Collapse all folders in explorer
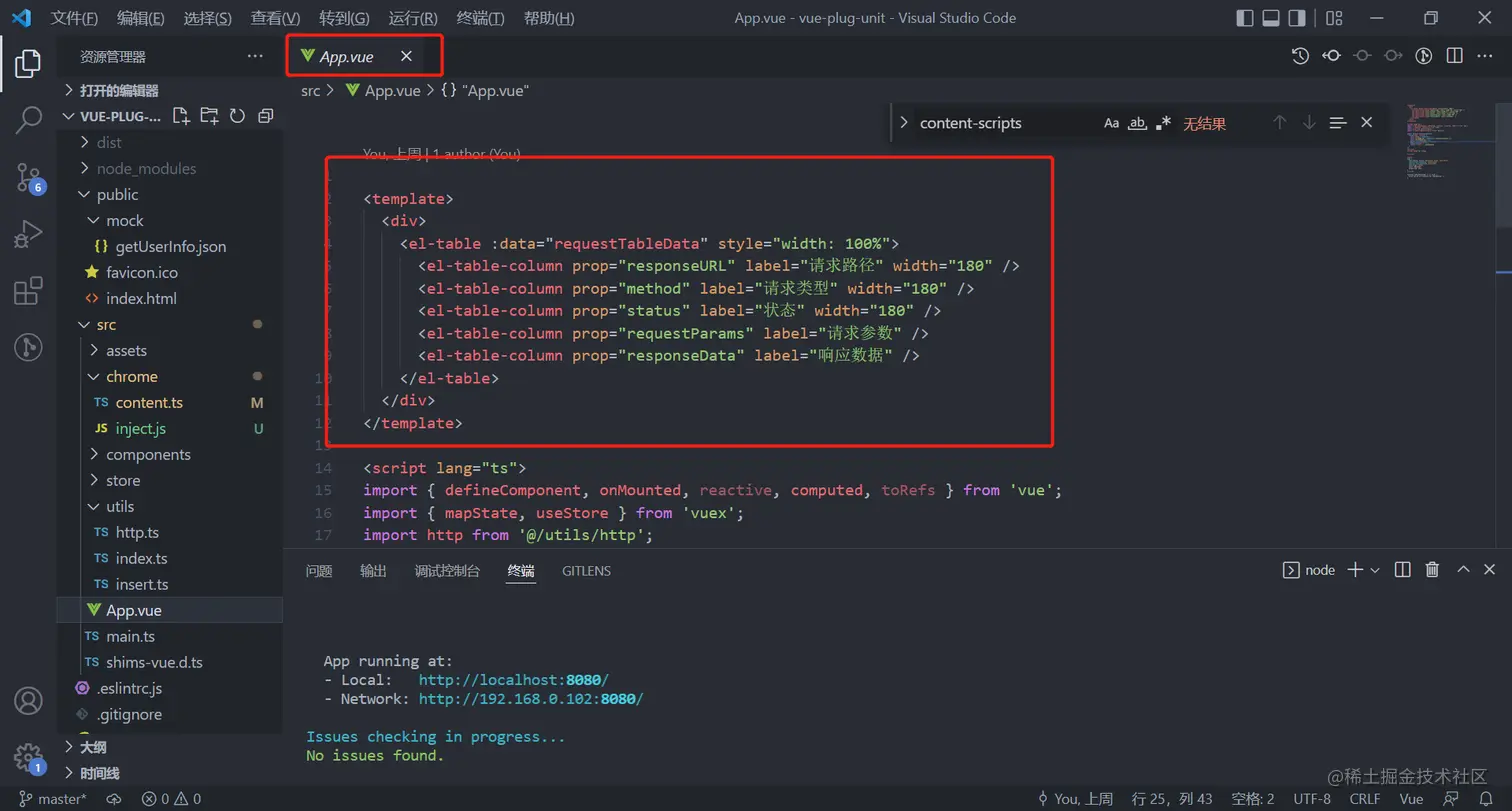1512x811 pixels. click(265, 116)
